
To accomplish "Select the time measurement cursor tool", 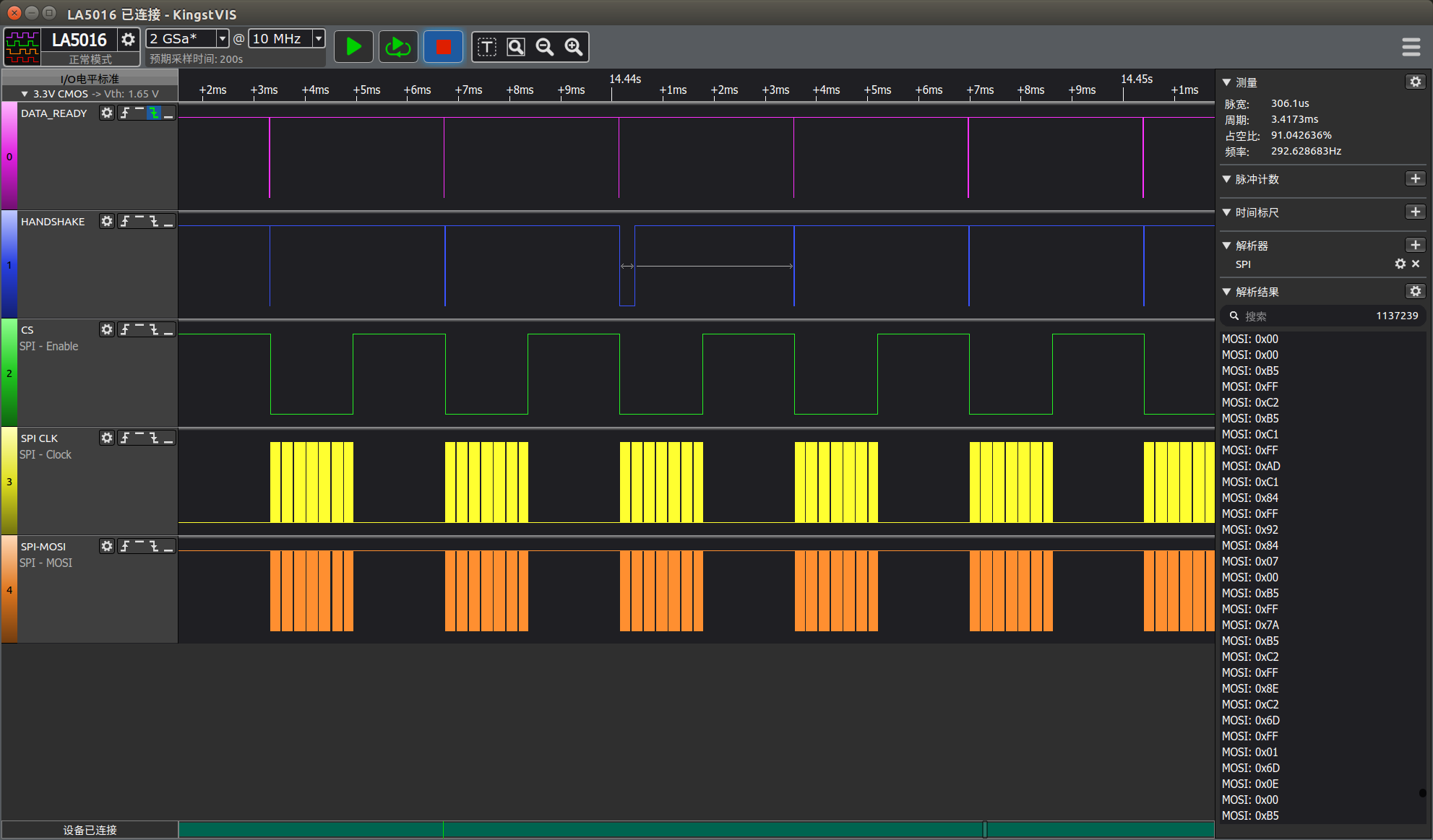I will coord(487,47).
